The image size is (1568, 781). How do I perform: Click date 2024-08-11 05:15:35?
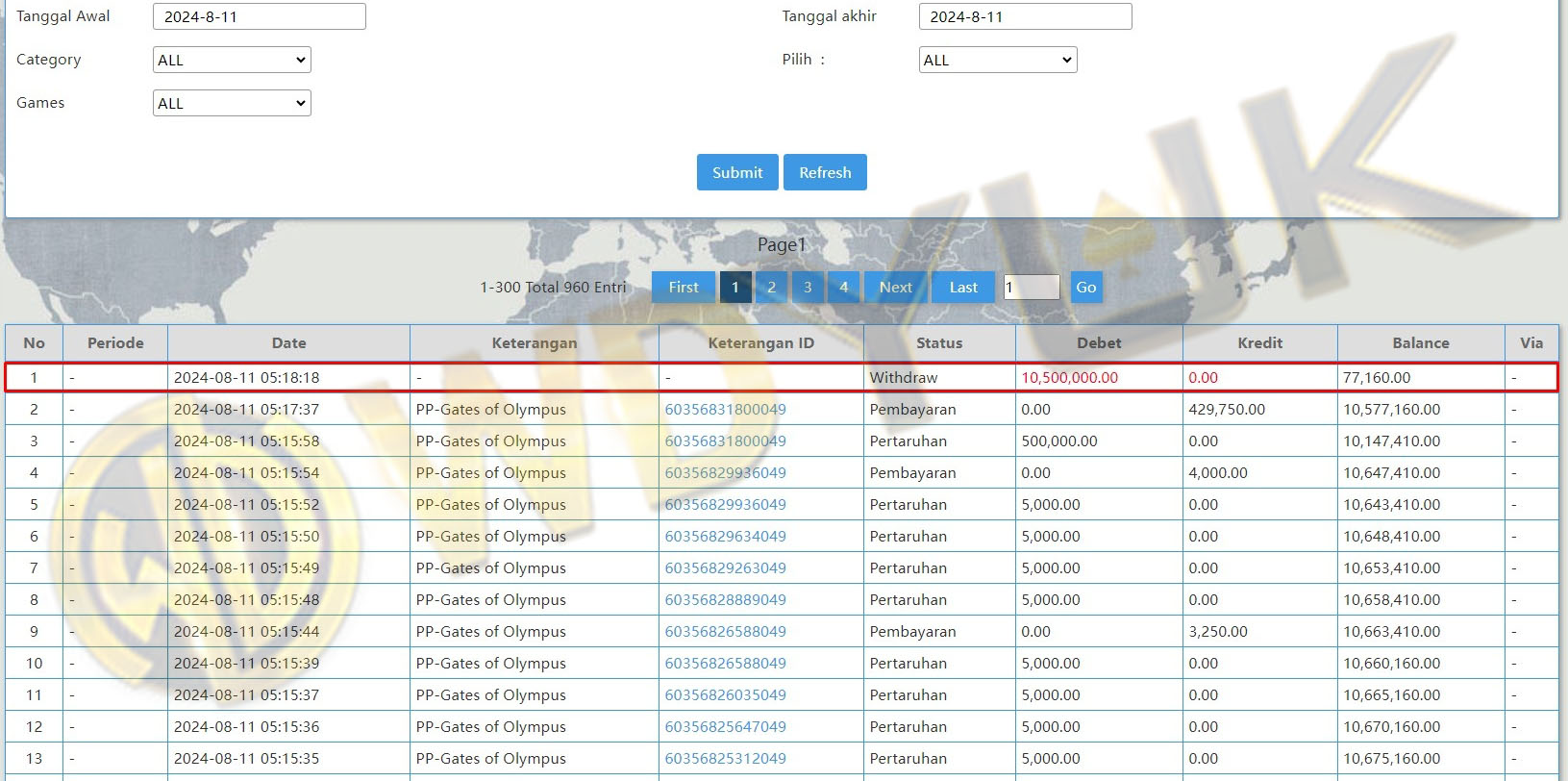246,758
